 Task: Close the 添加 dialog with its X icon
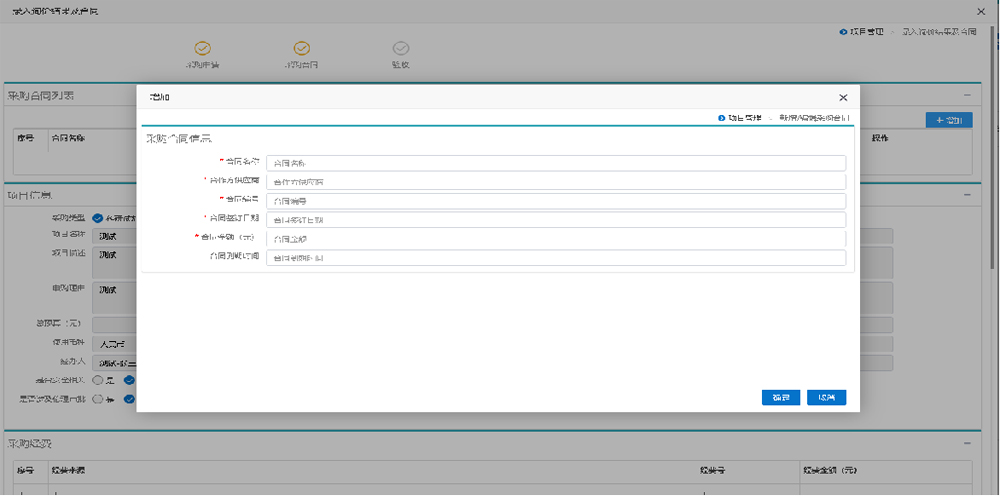(843, 98)
